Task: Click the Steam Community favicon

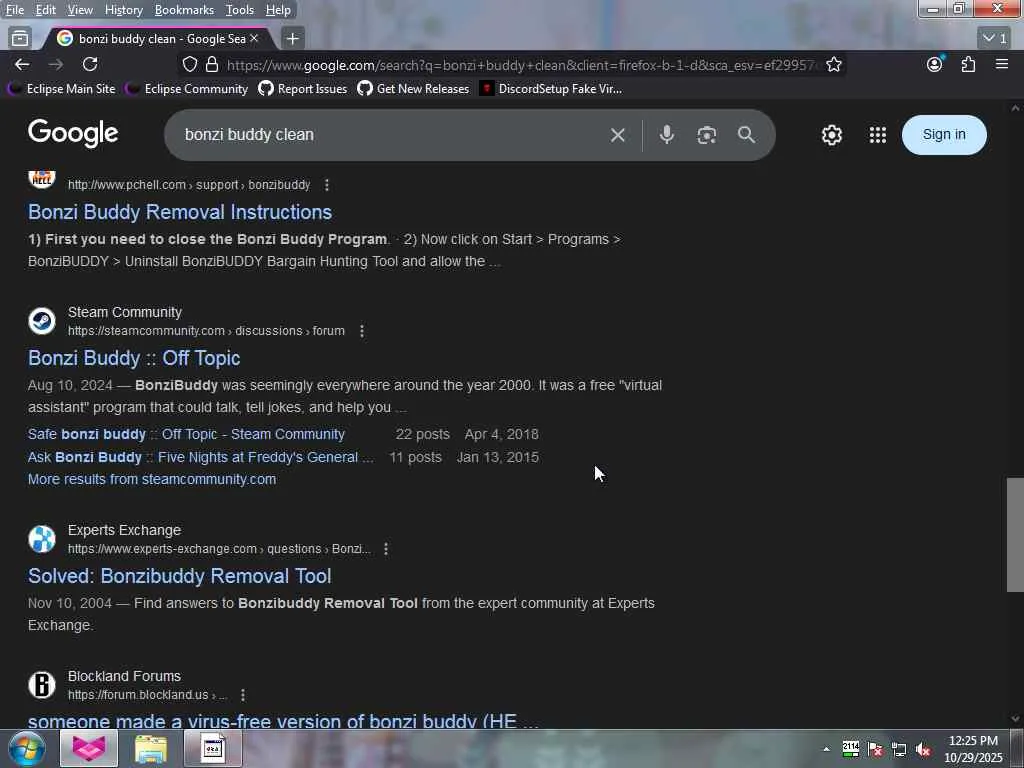Action: pos(42,321)
